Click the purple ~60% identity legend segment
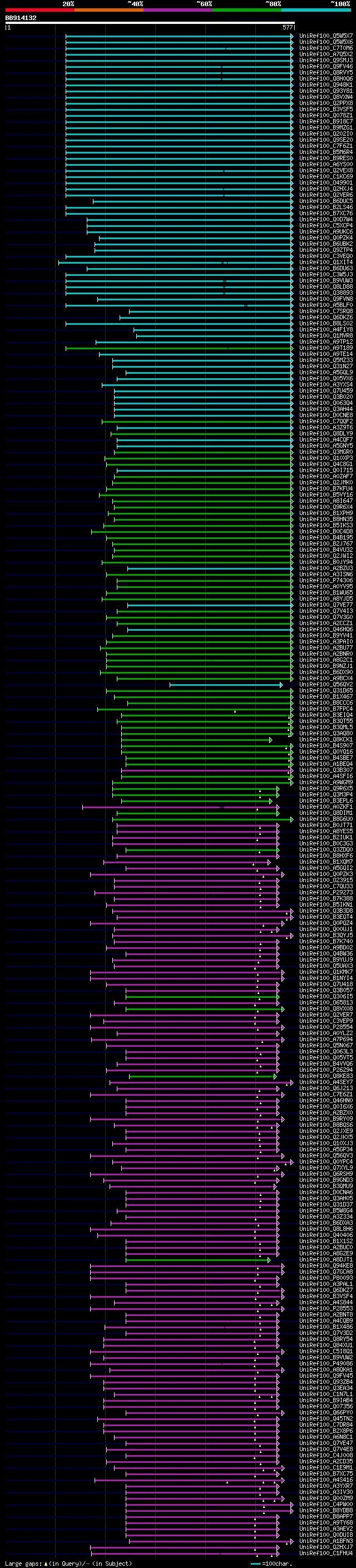Image resolution: width=356 pixels, height=1568 pixels. coord(179,10)
